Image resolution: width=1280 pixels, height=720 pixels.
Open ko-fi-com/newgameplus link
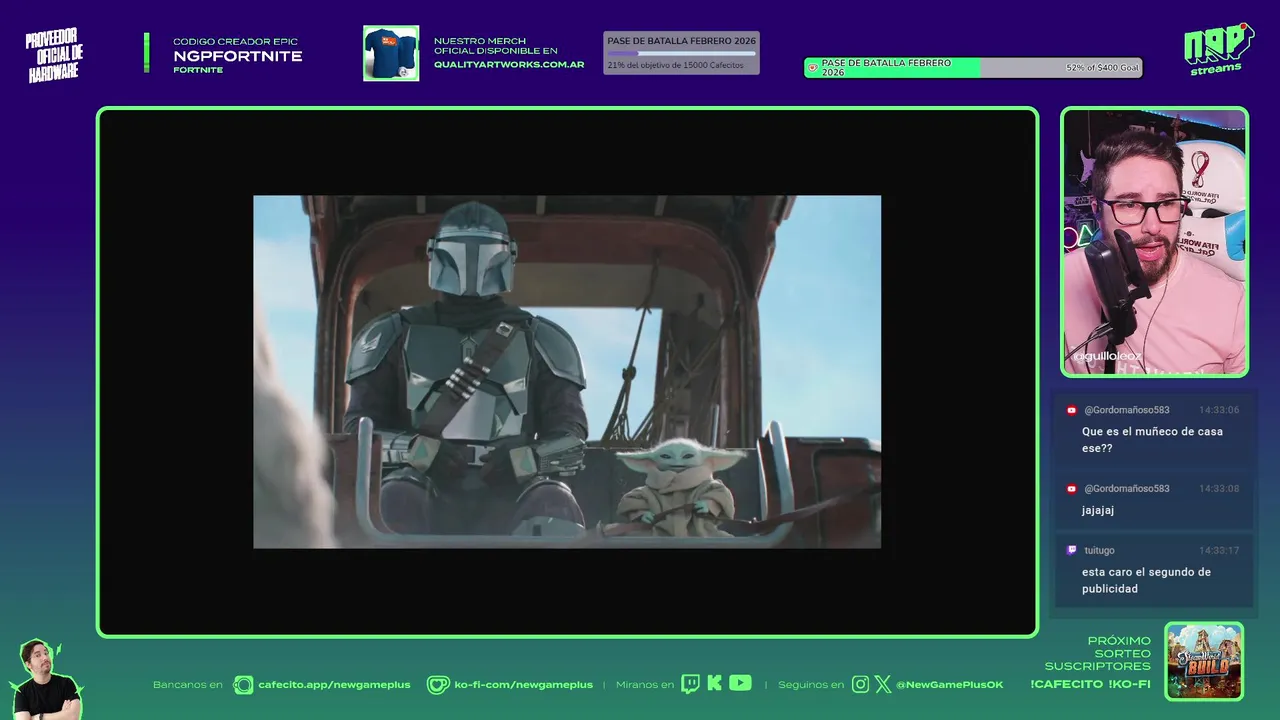coord(523,685)
